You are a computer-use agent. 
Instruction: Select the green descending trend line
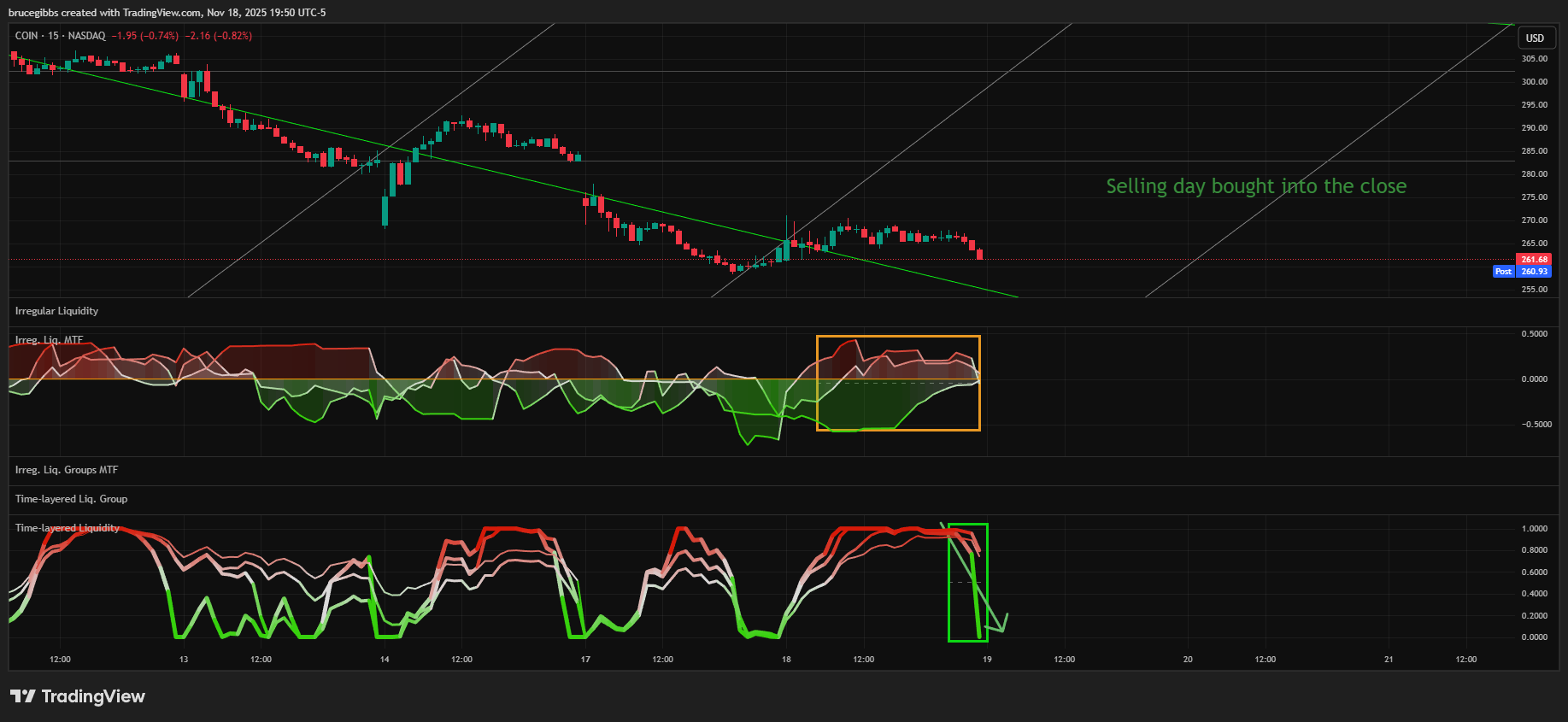pyautogui.click(x=513, y=177)
